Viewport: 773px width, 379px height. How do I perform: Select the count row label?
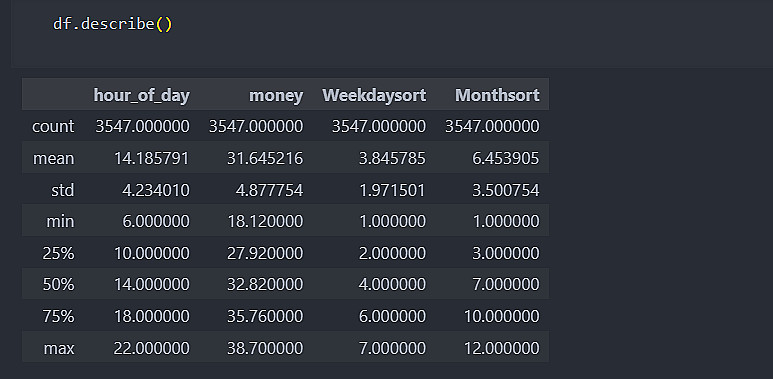[53, 127]
